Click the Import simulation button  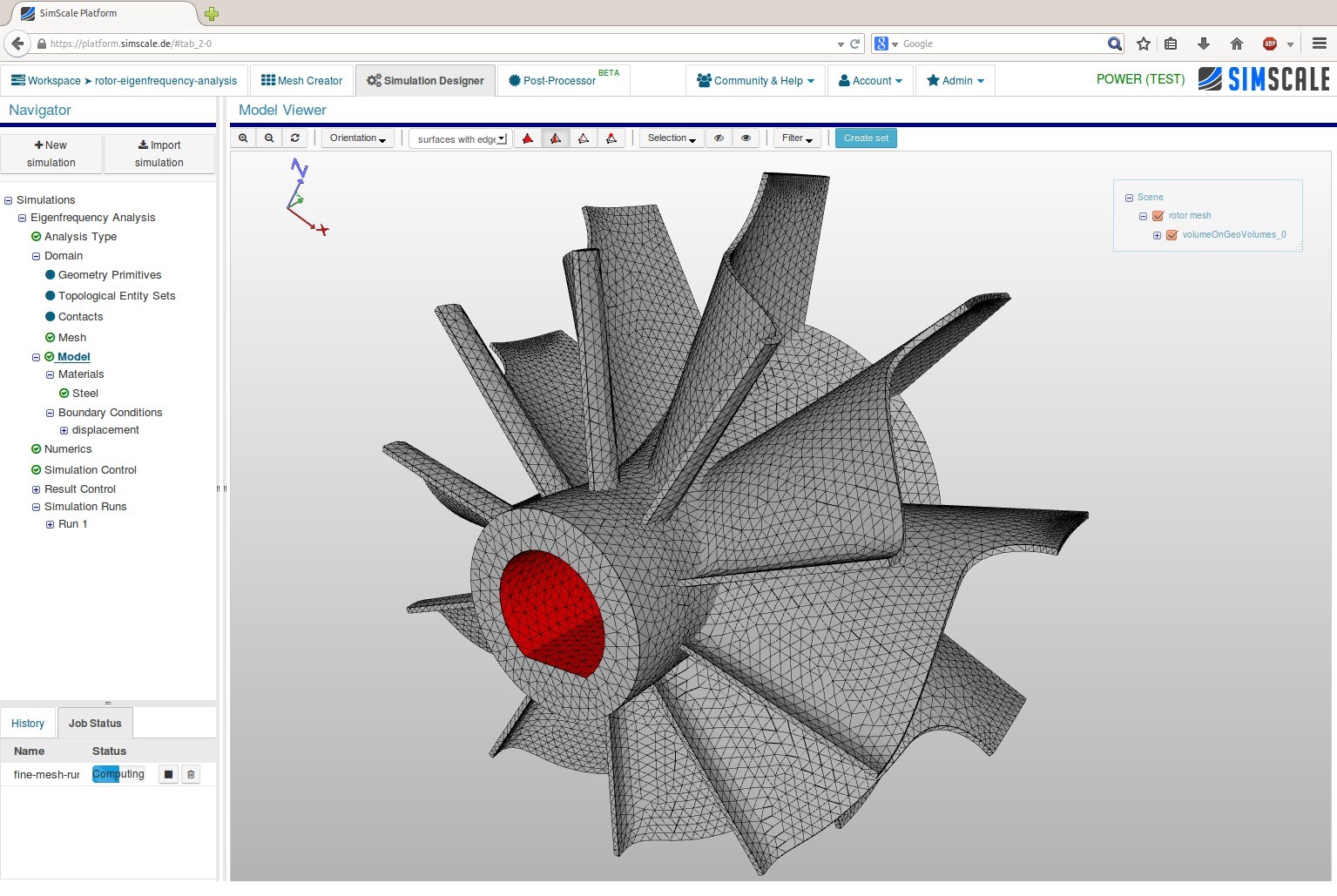159,154
